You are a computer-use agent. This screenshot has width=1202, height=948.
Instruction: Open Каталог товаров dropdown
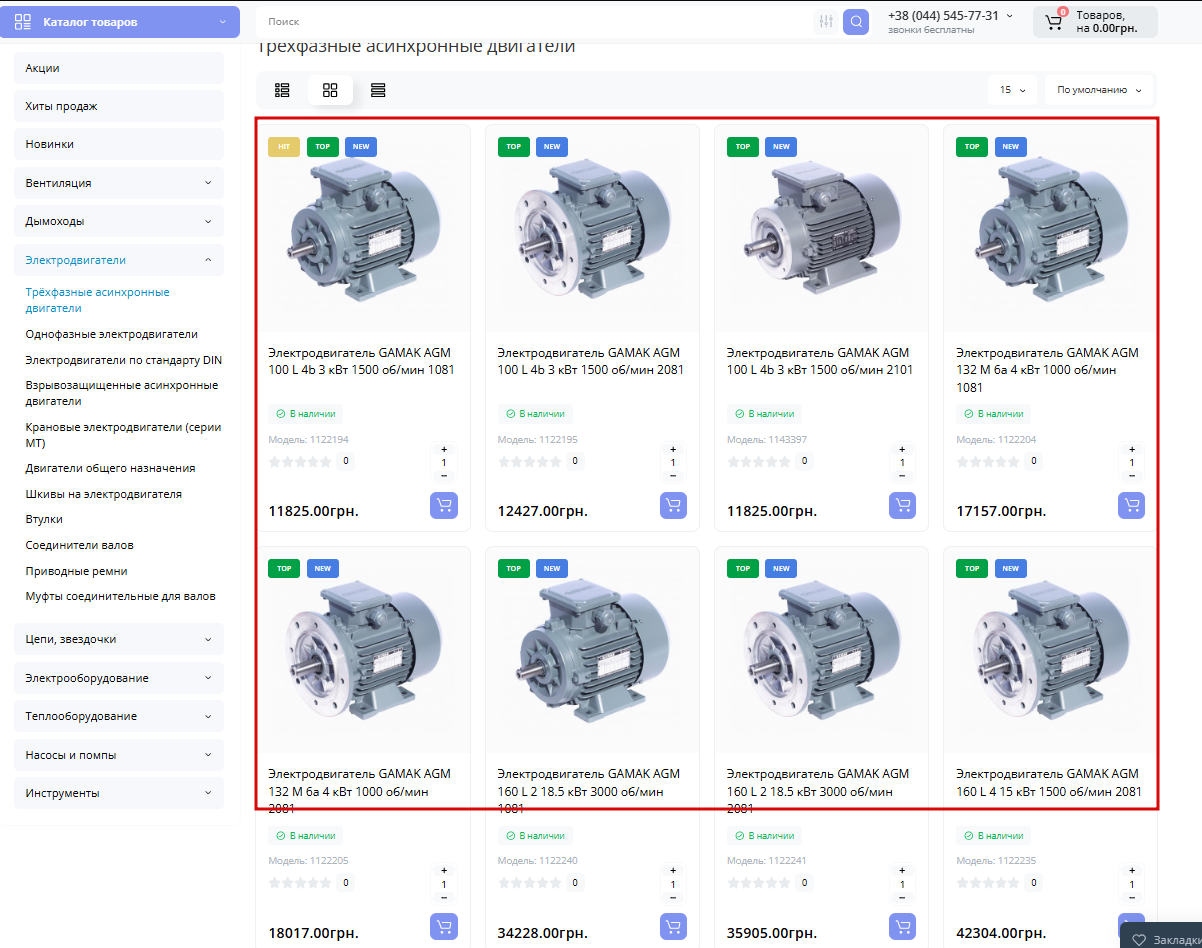coord(120,22)
